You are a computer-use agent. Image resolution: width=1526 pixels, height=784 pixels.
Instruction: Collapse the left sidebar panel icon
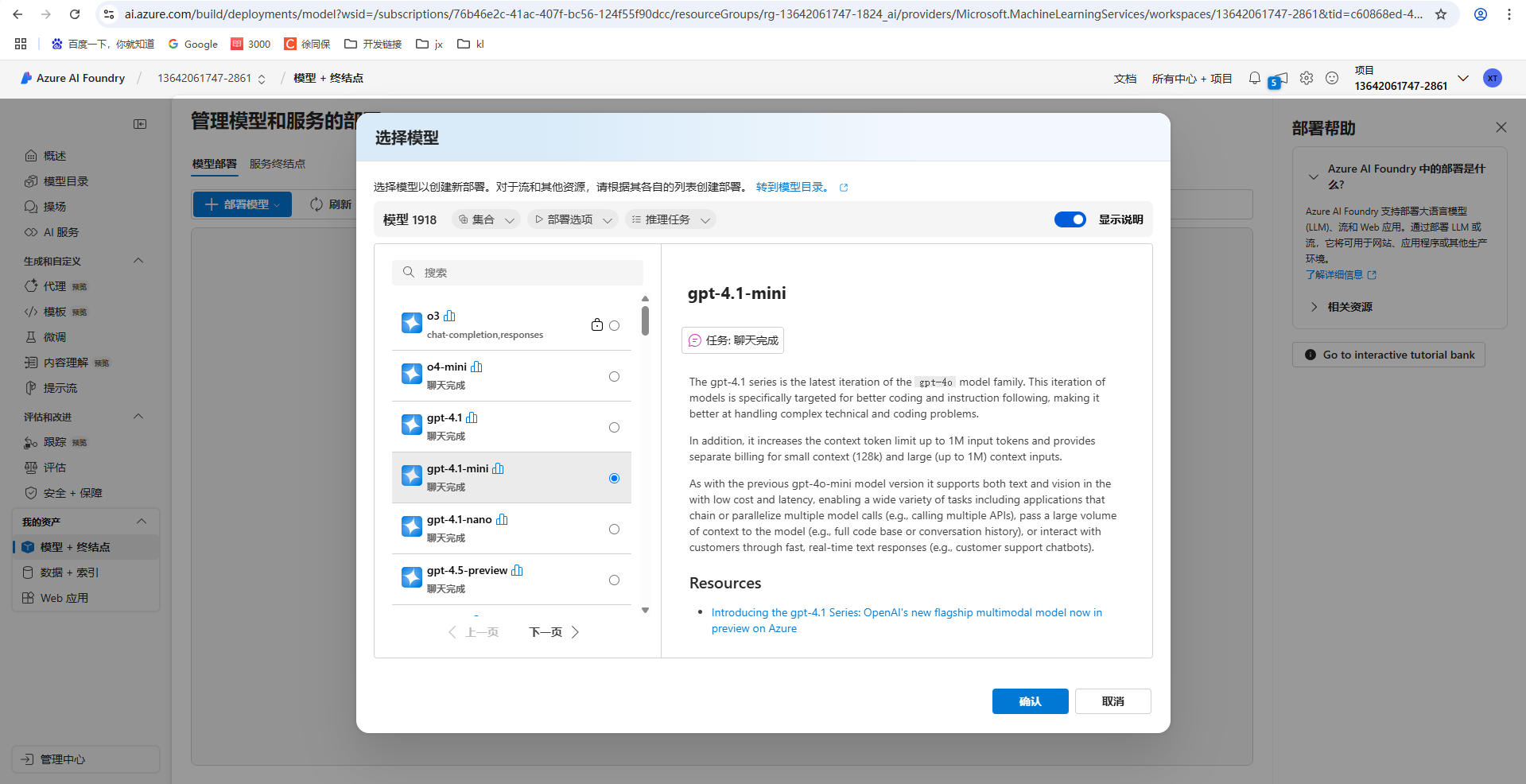click(140, 124)
